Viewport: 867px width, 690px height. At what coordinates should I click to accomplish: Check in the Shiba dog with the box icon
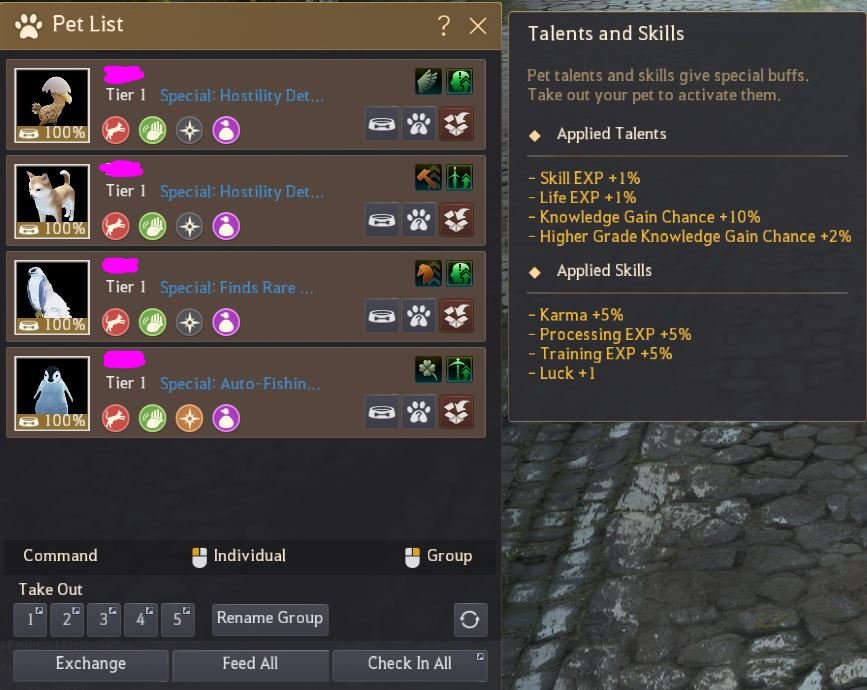[x=456, y=219]
